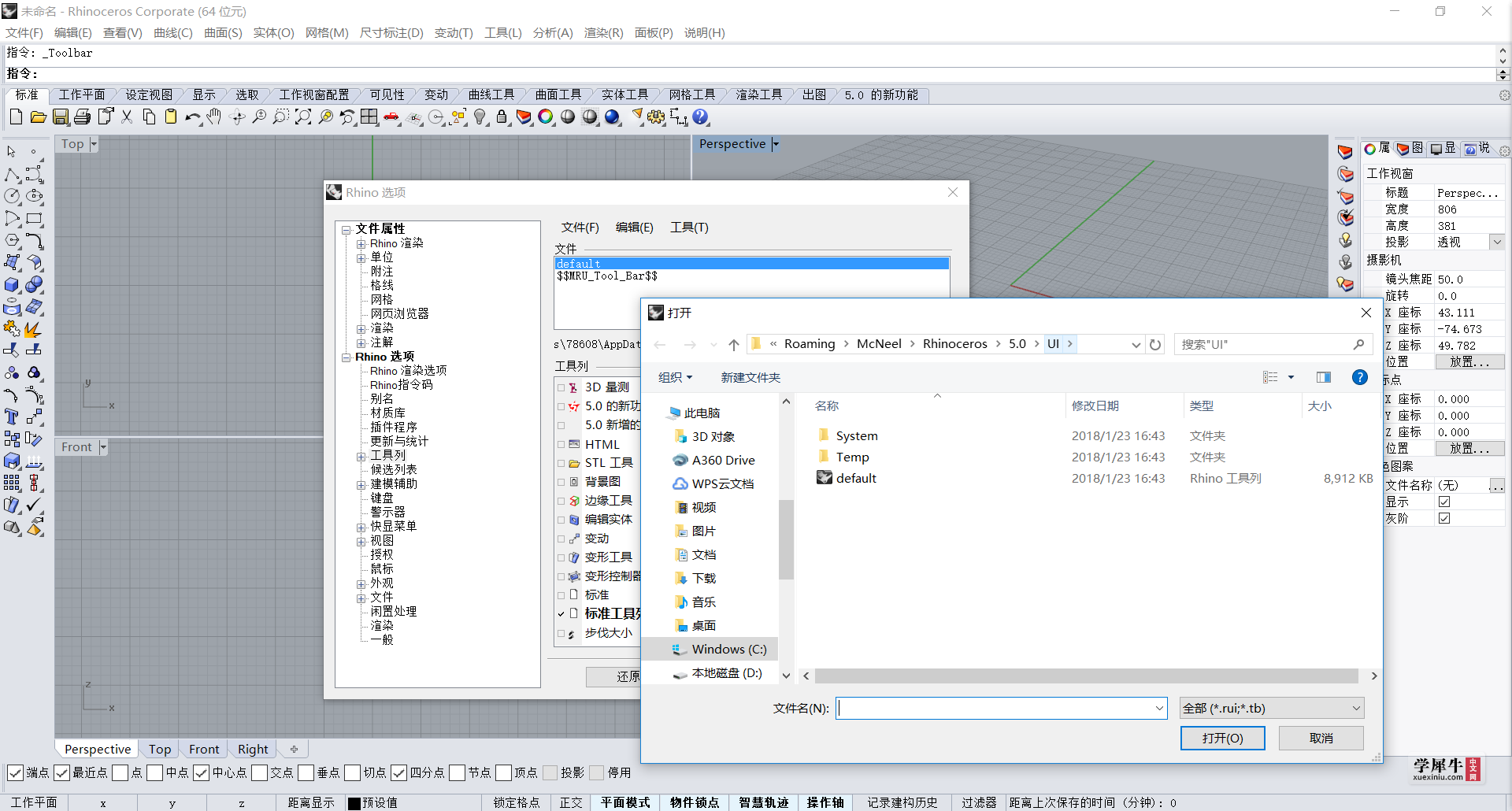Switch to the 曲面工具 toolbar tab
This screenshot has width=1512, height=811.
558,94
